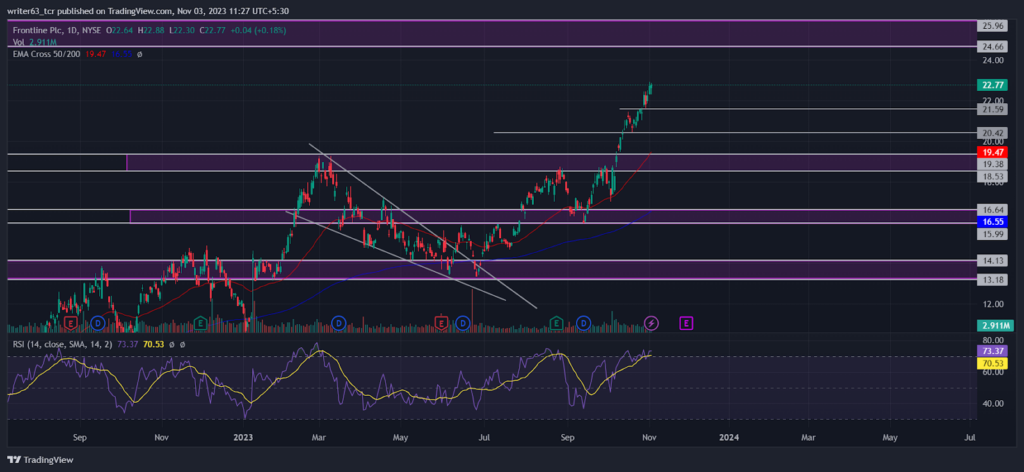1024x472 pixels.
Task: Click the dividend D marker of September 2023
Action: coord(583,323)
